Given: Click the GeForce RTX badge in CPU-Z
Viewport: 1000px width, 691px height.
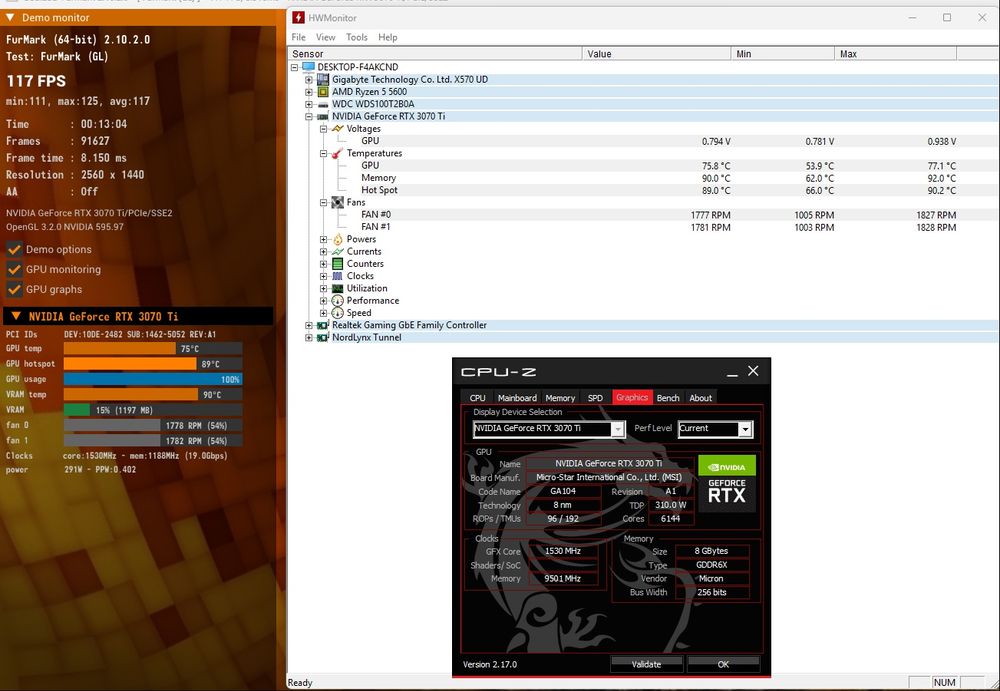Looking at the screenshot, I should [x=727, y=492].
